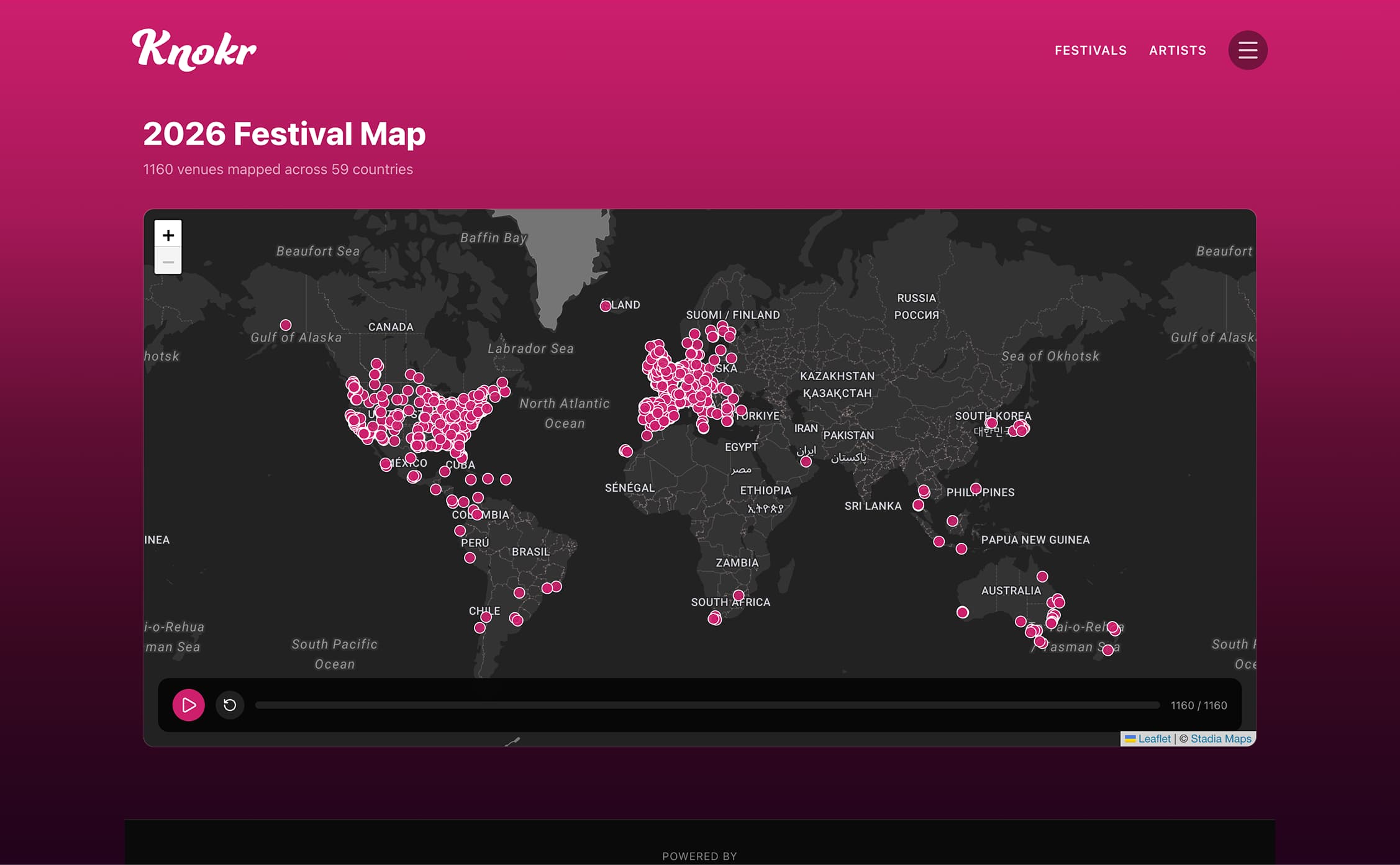Select the festival marker near Iceland
1400x865 pixels.
[x=606, y=305]
